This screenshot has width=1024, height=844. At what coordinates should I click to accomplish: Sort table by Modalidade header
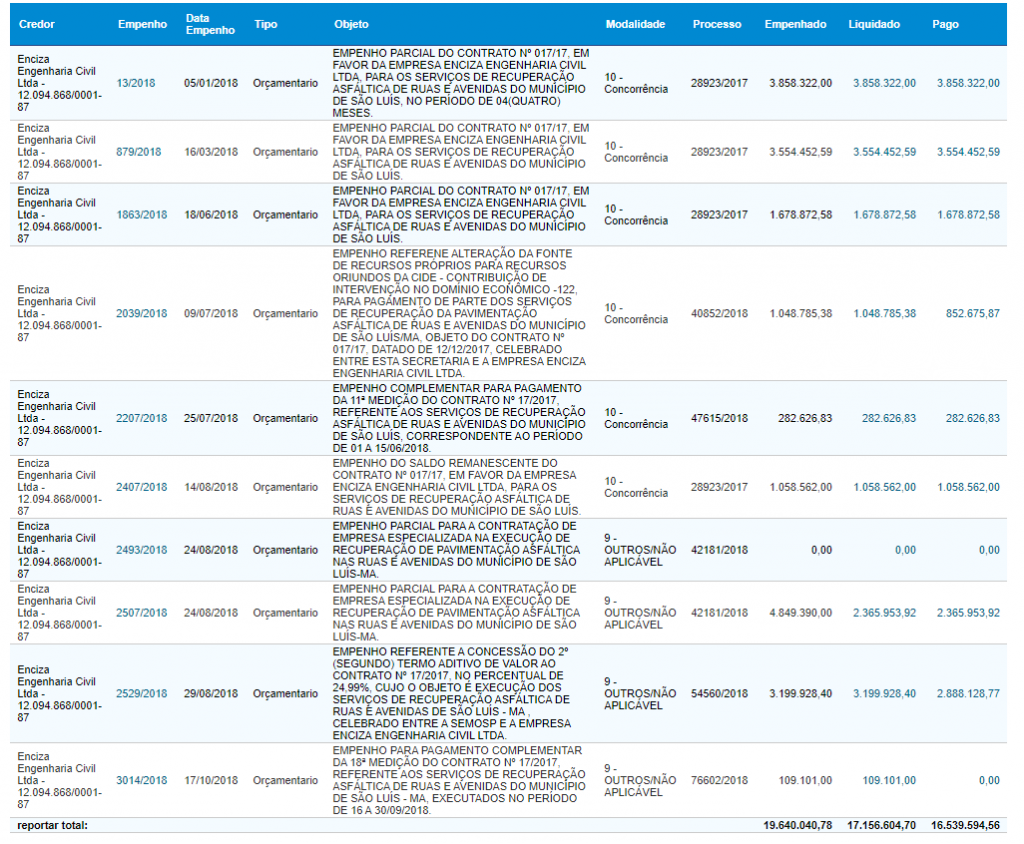pyautogui.click(x=635, y=24)
